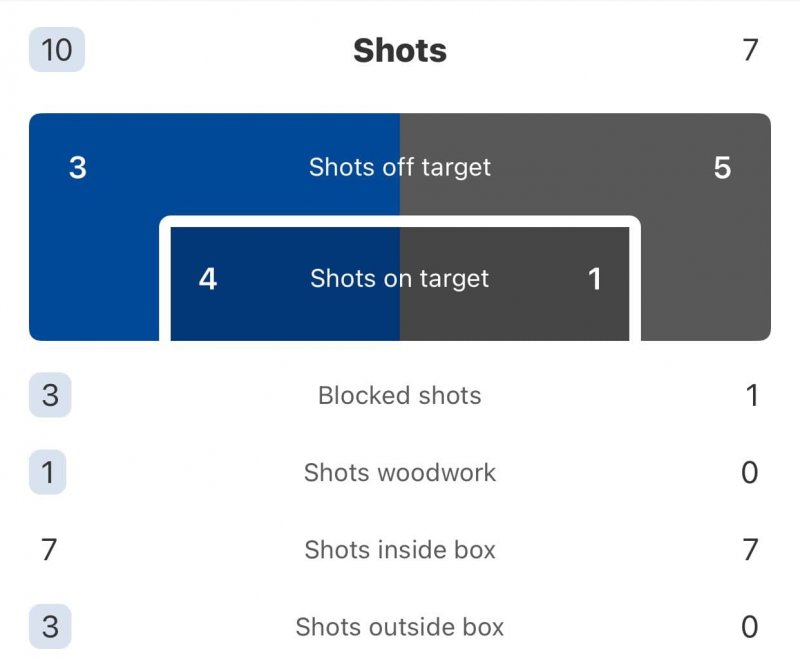The width and height of the screenshot is (800, 658).
Task: Select the home team's 10 total shots badge
Action: (57, 50)
